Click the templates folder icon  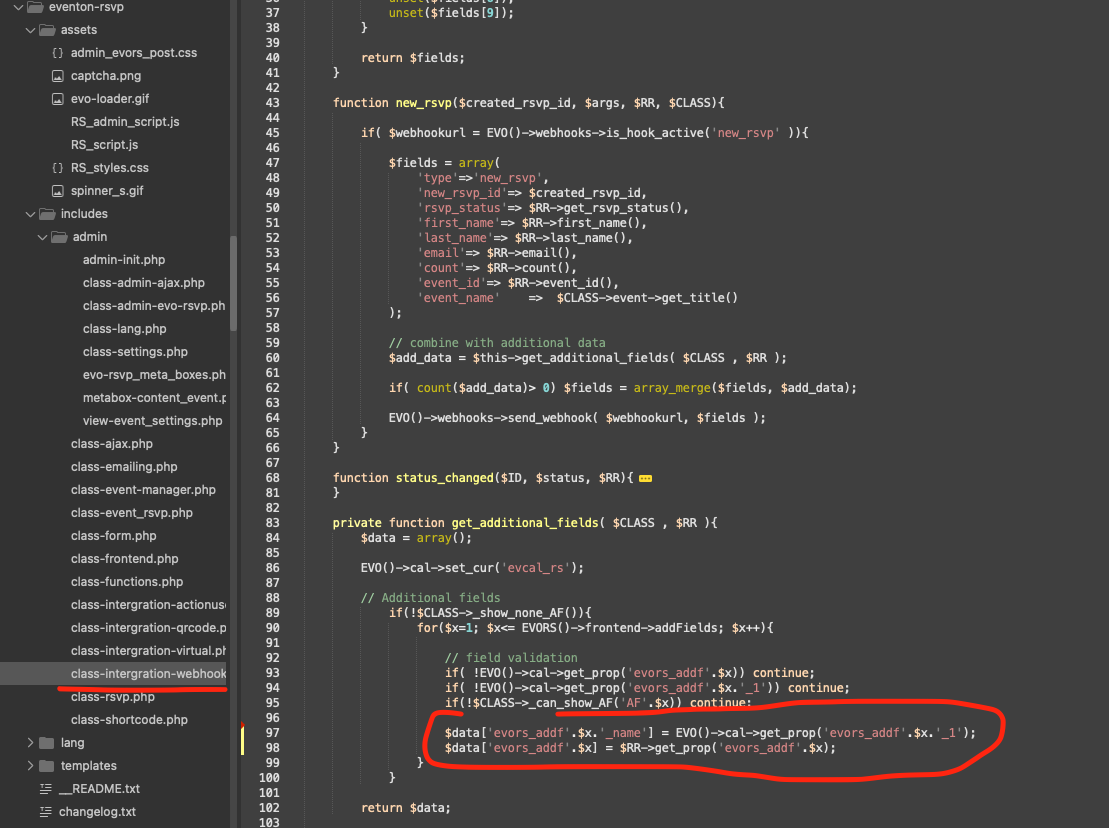tap(47, 766)
